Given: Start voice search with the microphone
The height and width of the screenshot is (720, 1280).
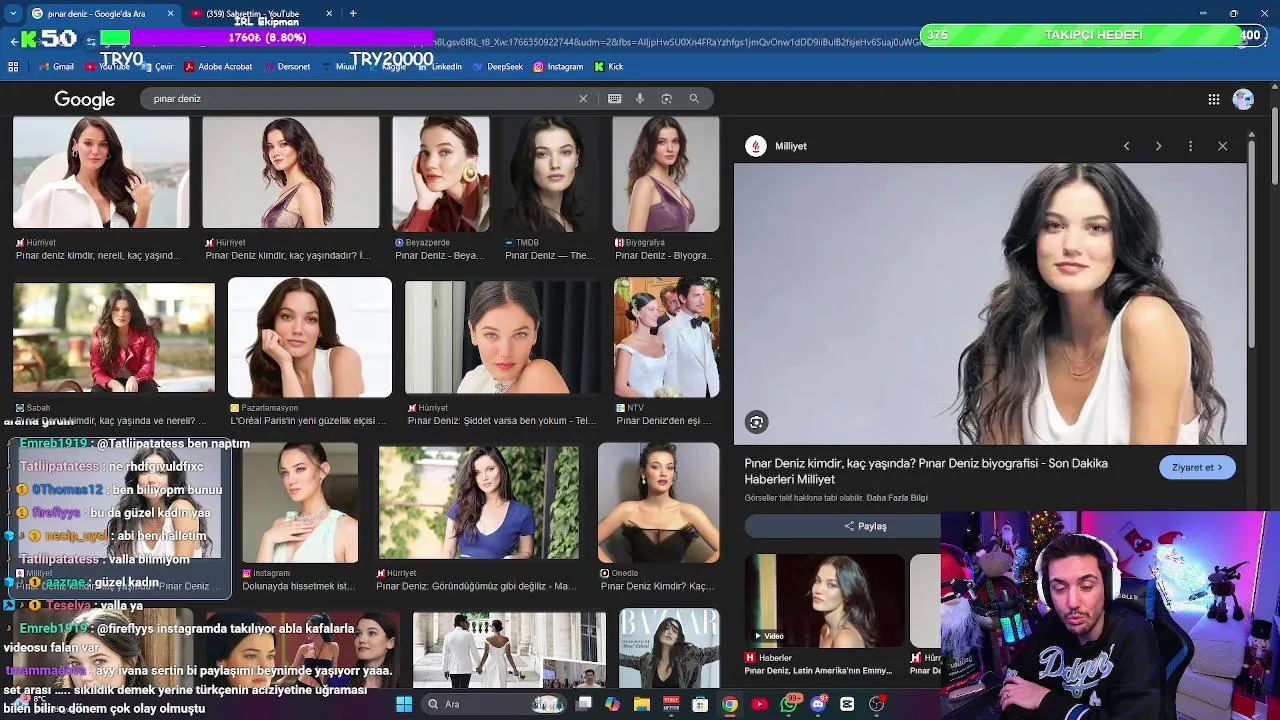Looking at the screenshot, I should click(640, 99).
